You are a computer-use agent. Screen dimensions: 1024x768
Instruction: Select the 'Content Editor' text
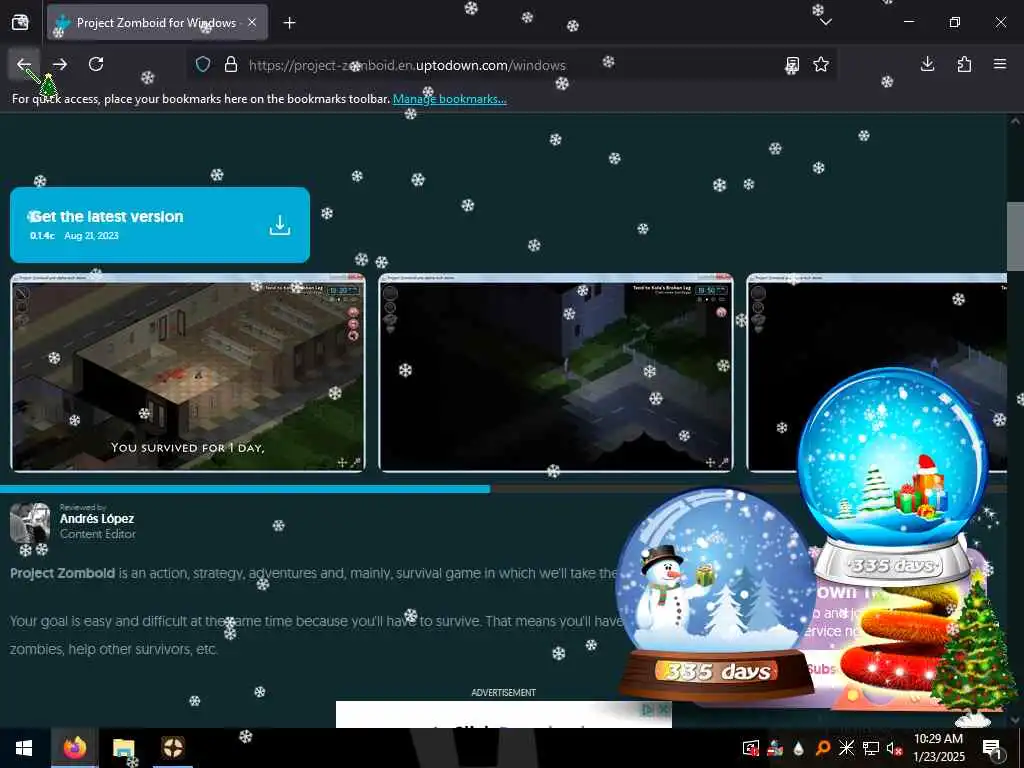pos(98,534)
